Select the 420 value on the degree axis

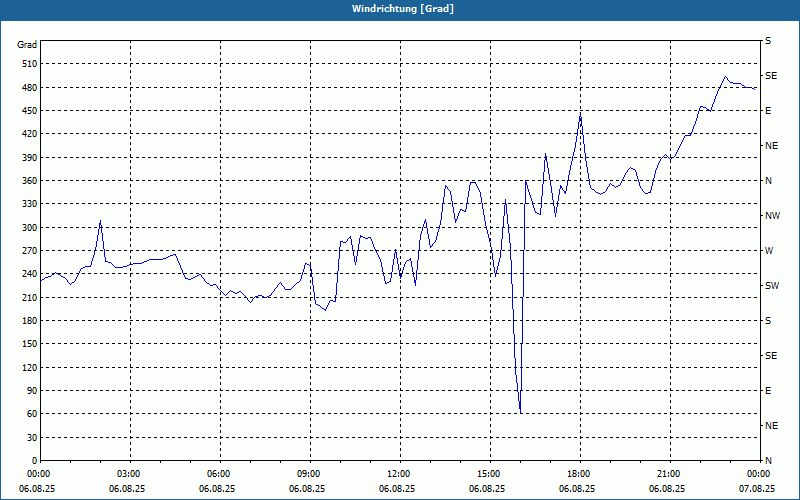30,134
